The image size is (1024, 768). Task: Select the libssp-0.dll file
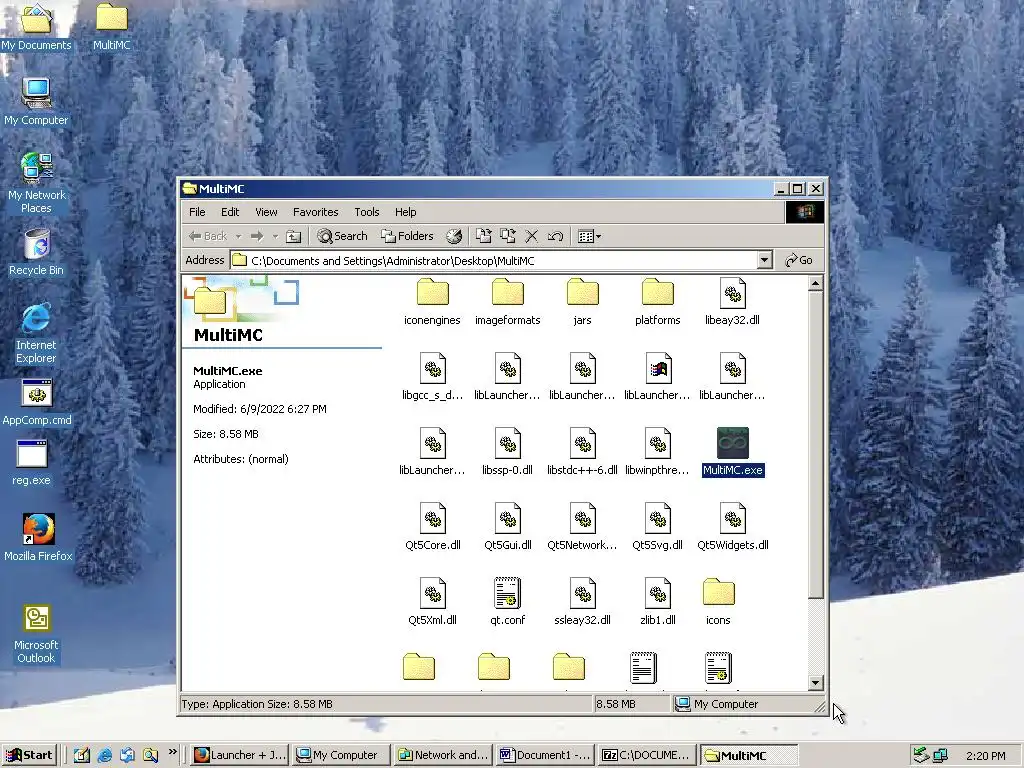tap(507, 453)
